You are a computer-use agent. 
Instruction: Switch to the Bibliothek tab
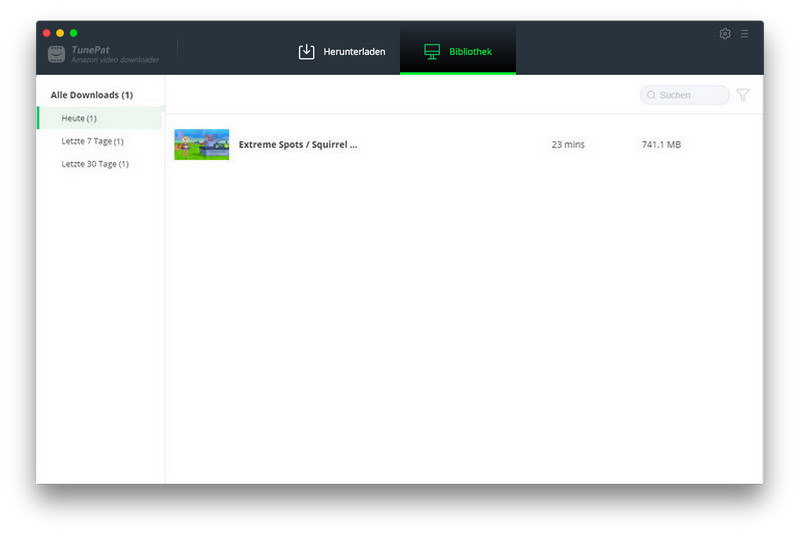click(458, 49)
